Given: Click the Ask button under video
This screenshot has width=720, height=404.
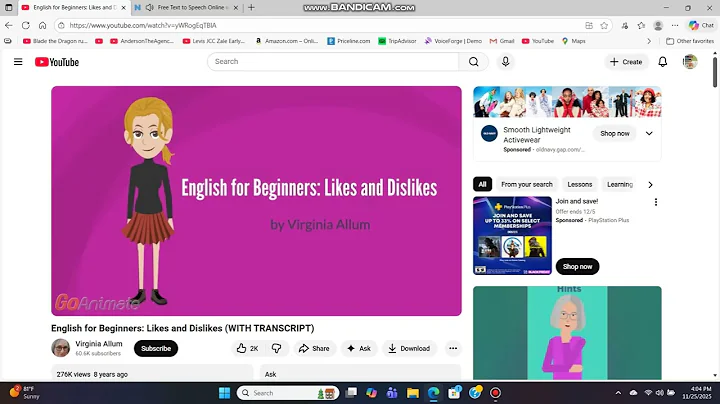Looking at the screenshot, I should tap(359, 348).
